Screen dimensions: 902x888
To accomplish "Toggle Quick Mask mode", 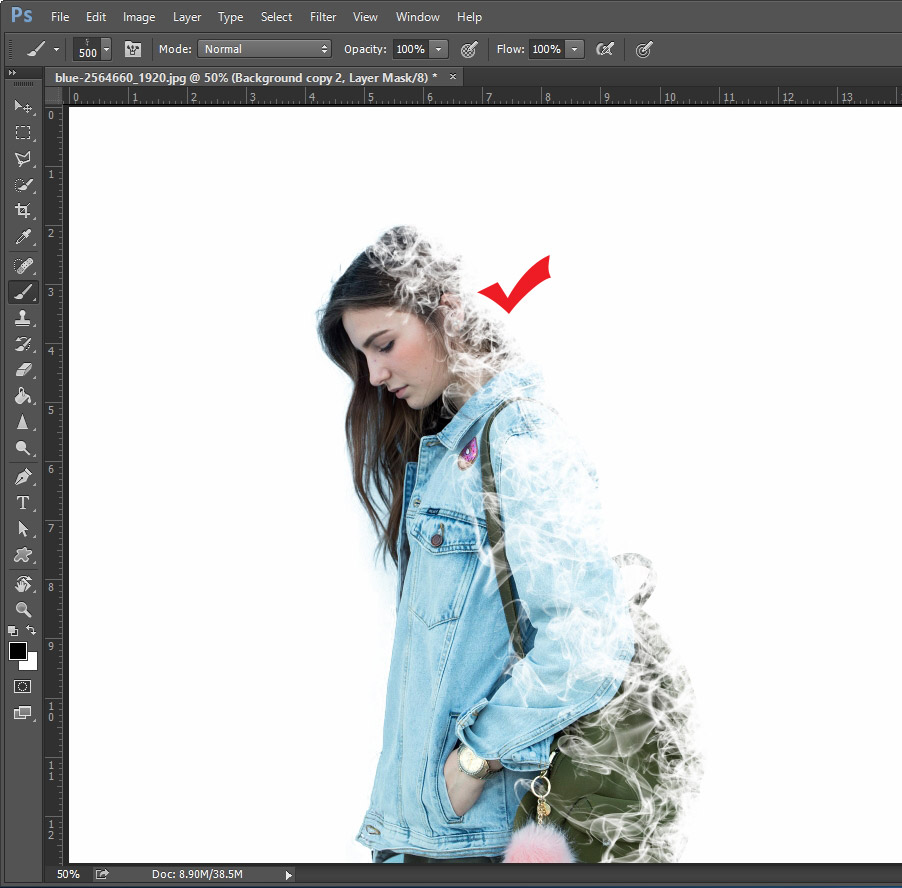I will pyautogui.click(x=23, y=686).
